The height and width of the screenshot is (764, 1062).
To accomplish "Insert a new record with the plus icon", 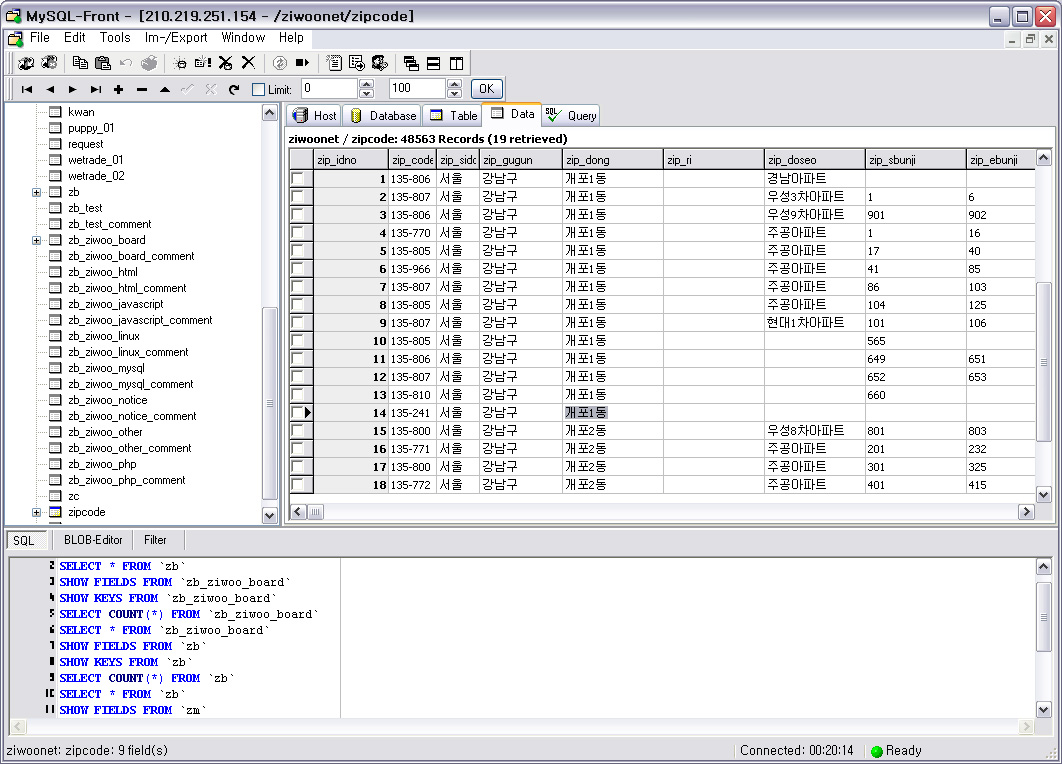I will click(119, 89).
